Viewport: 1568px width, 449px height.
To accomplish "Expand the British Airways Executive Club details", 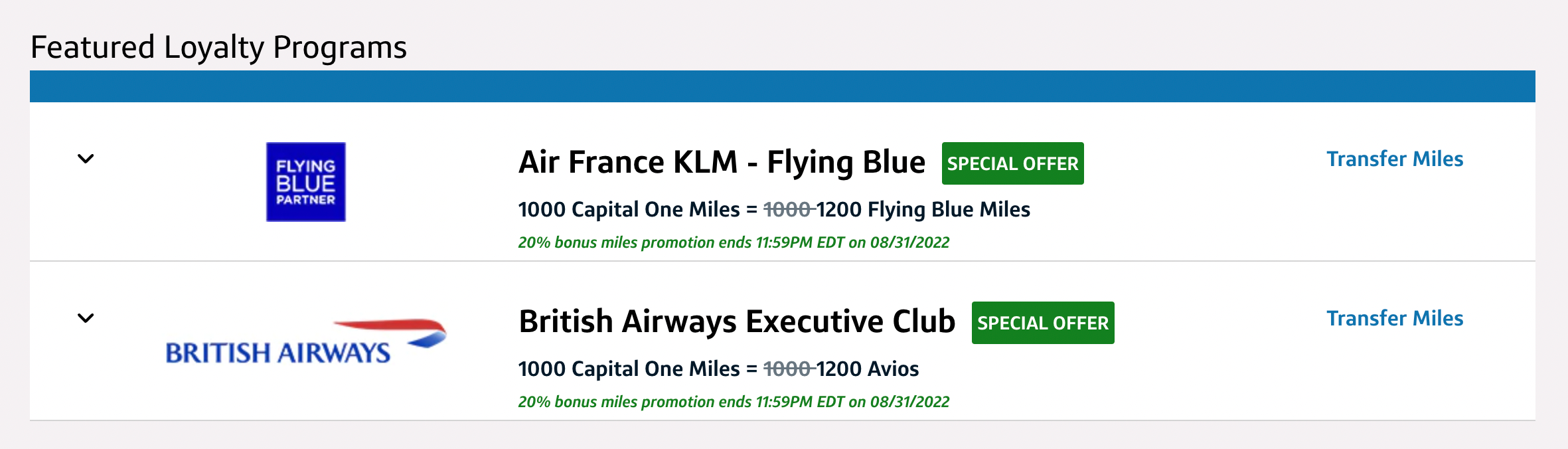I will click(x=85, y=318).
